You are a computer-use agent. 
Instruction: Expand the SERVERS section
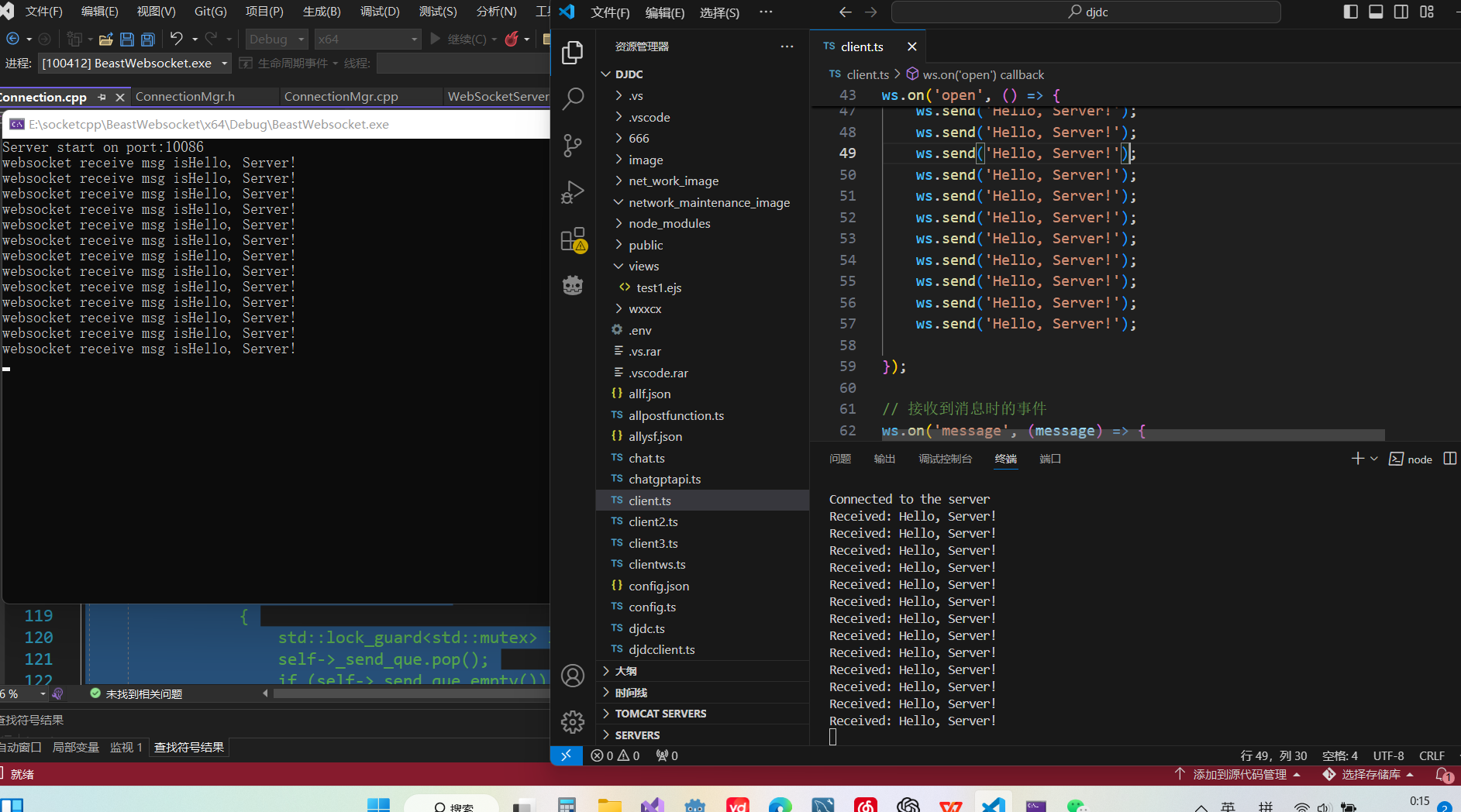[x=606, y=735]
